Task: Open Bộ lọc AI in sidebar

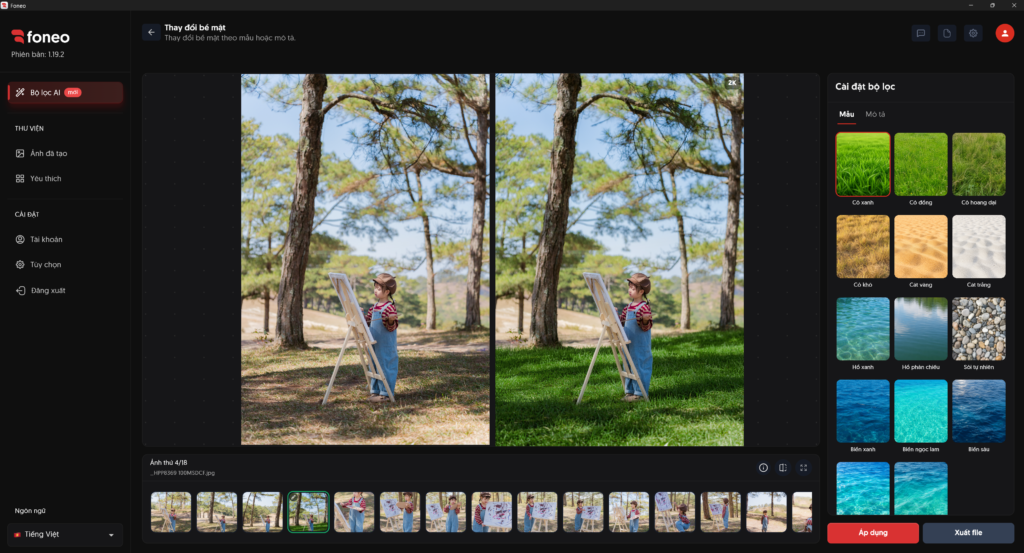Action: [65, 93]
